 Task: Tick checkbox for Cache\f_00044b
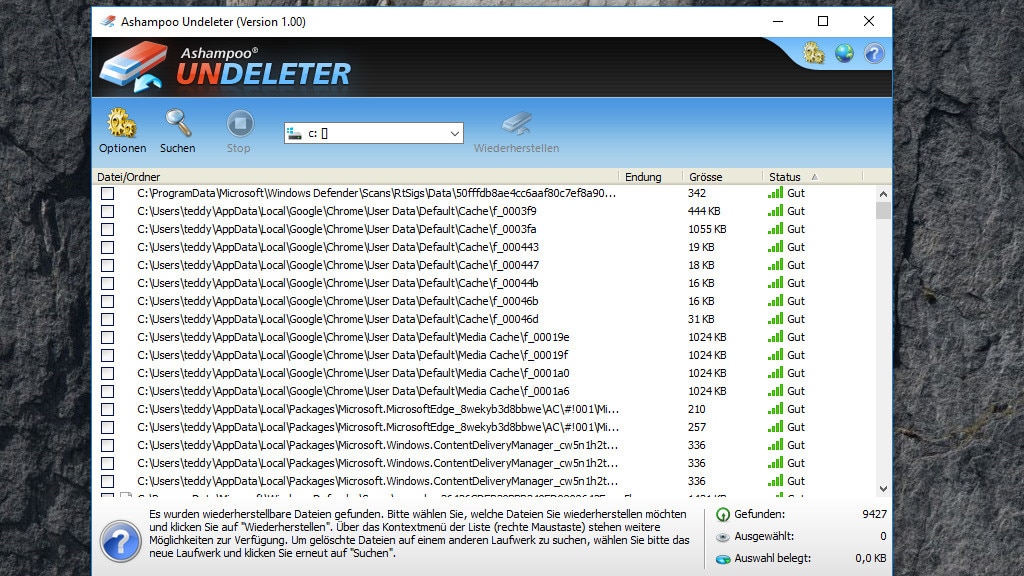coord(108,283)
